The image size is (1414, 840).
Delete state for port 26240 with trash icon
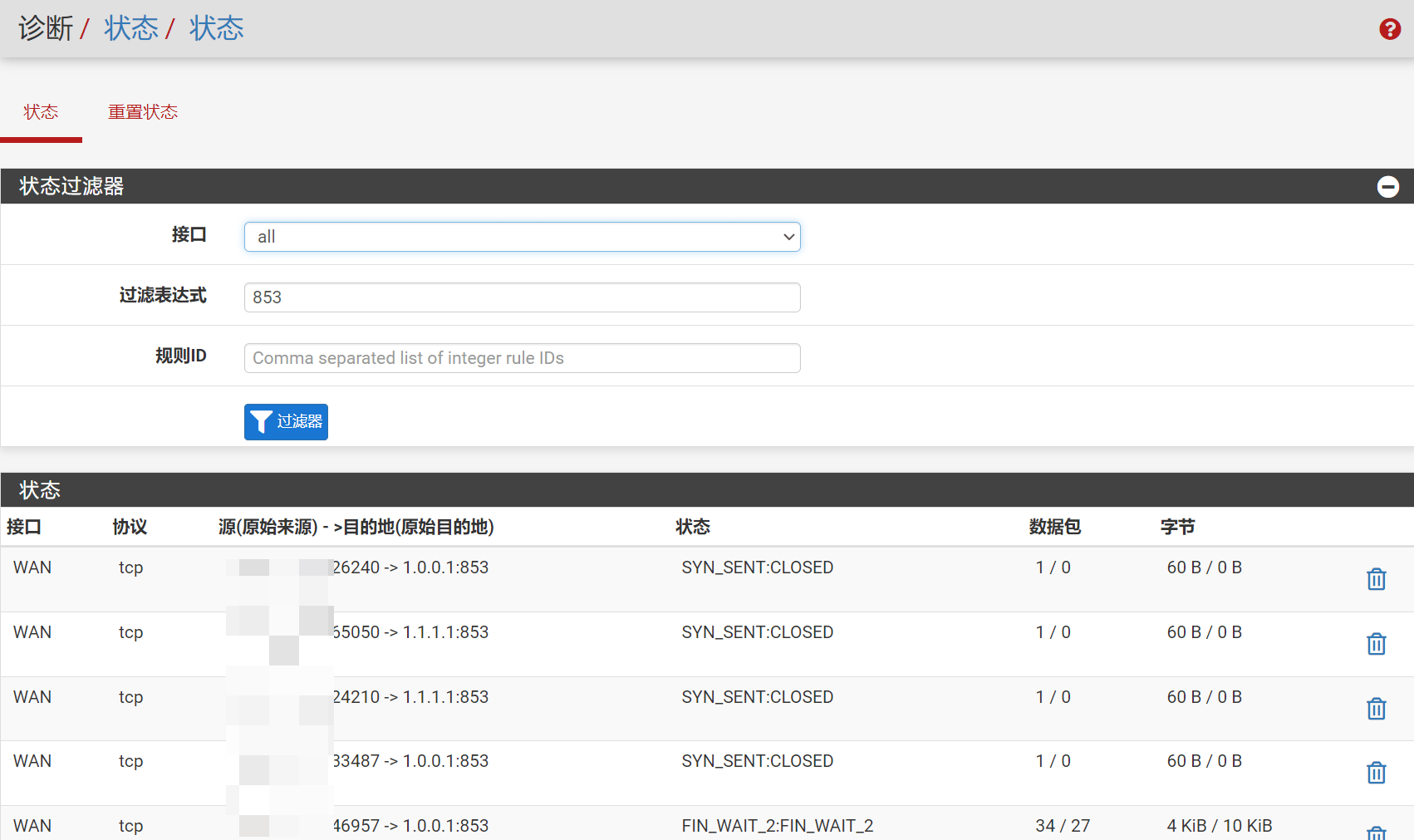[1376, 579]
